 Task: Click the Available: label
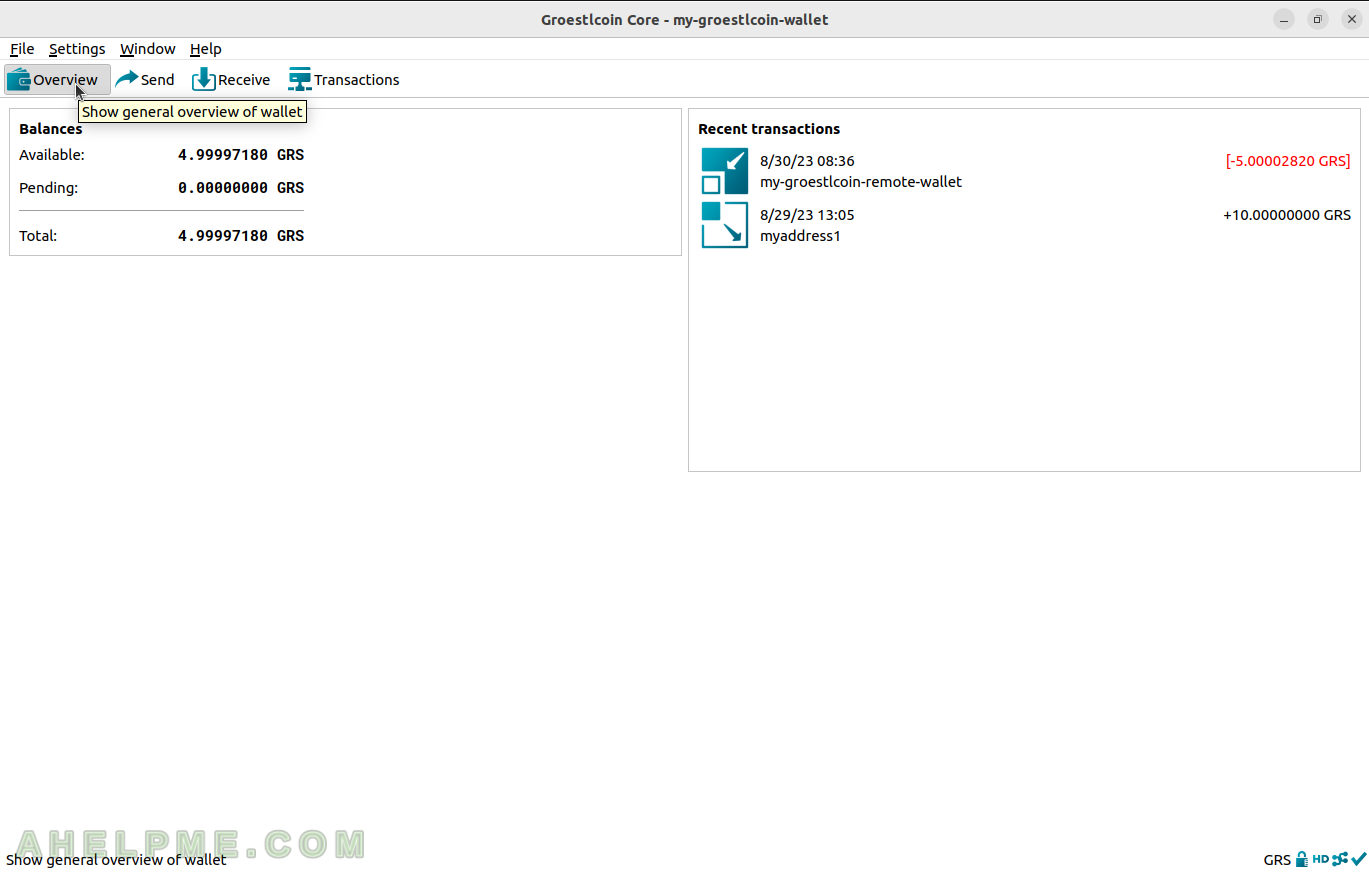click(x=52, y=155)
